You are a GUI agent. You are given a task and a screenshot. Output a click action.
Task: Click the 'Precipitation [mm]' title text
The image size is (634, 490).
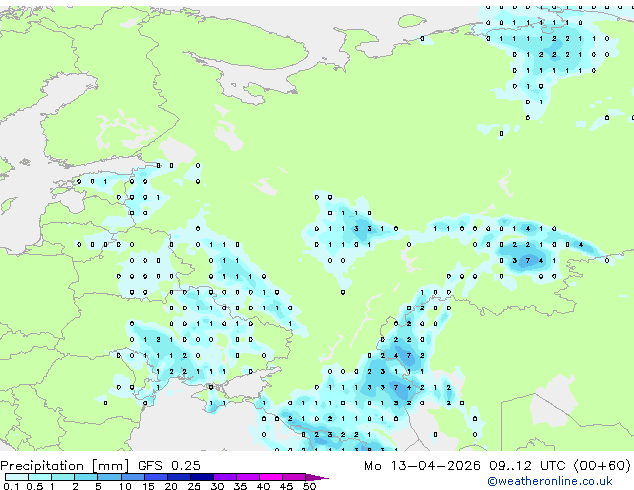click(65, 466)
